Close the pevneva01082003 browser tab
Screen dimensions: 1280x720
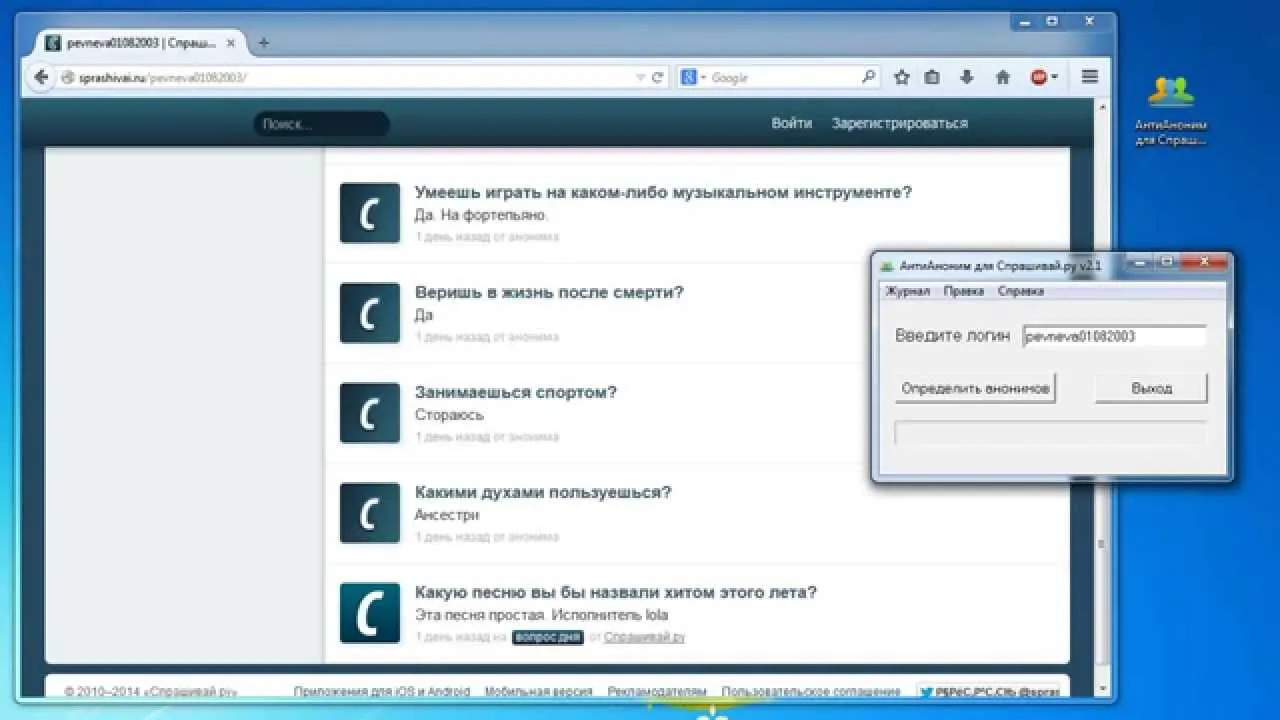coord(233,43)
